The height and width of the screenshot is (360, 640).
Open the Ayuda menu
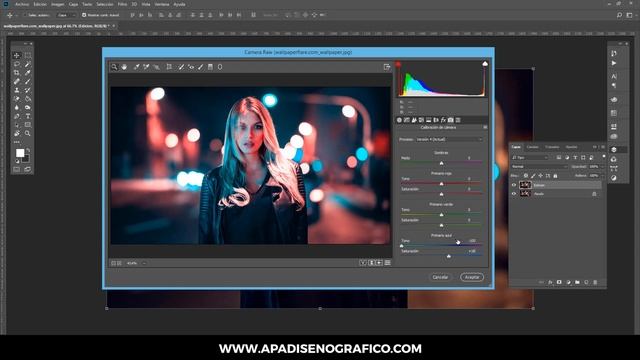pyautogui.click(x=179, y=4)
